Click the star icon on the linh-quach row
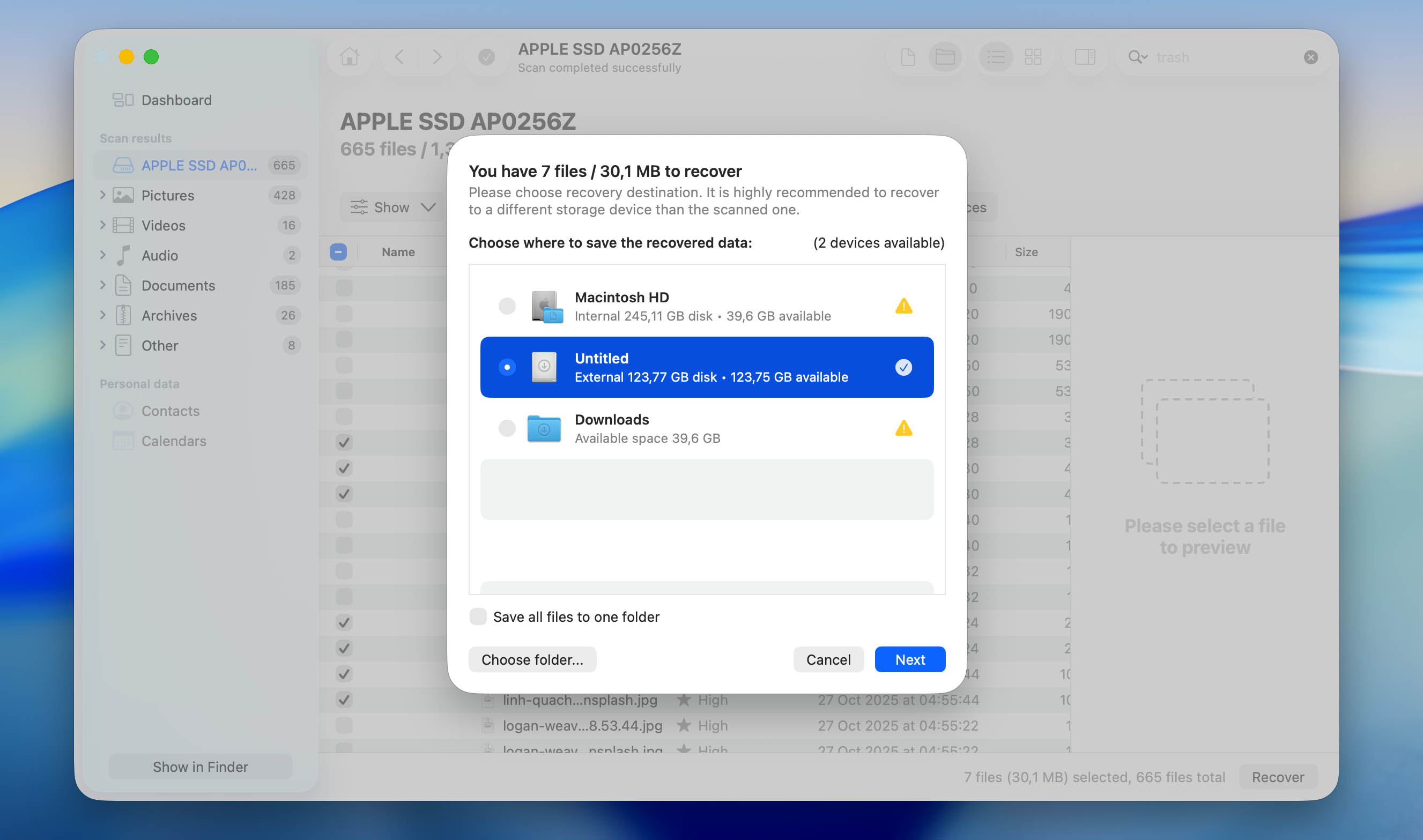 point(684,700)
